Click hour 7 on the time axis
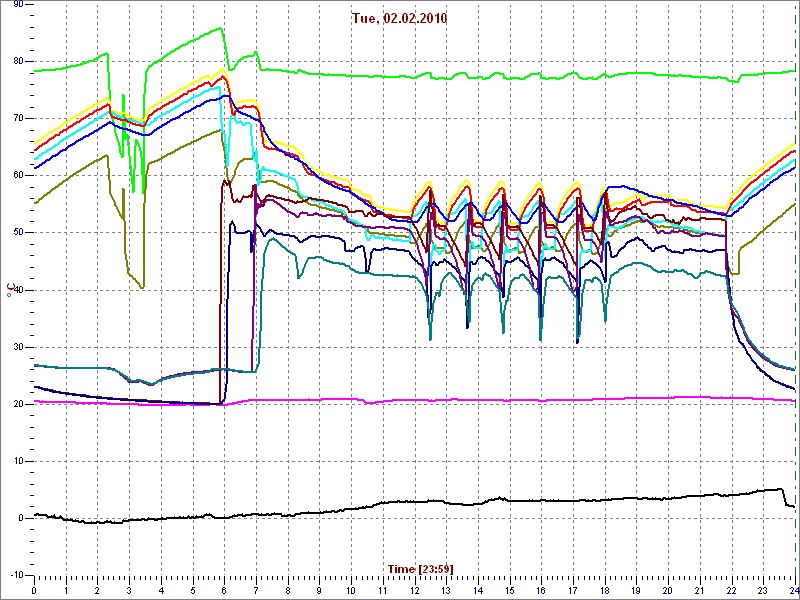Image resolution: width=800 pixels, height=600 pixels. [x=256, y=589]
